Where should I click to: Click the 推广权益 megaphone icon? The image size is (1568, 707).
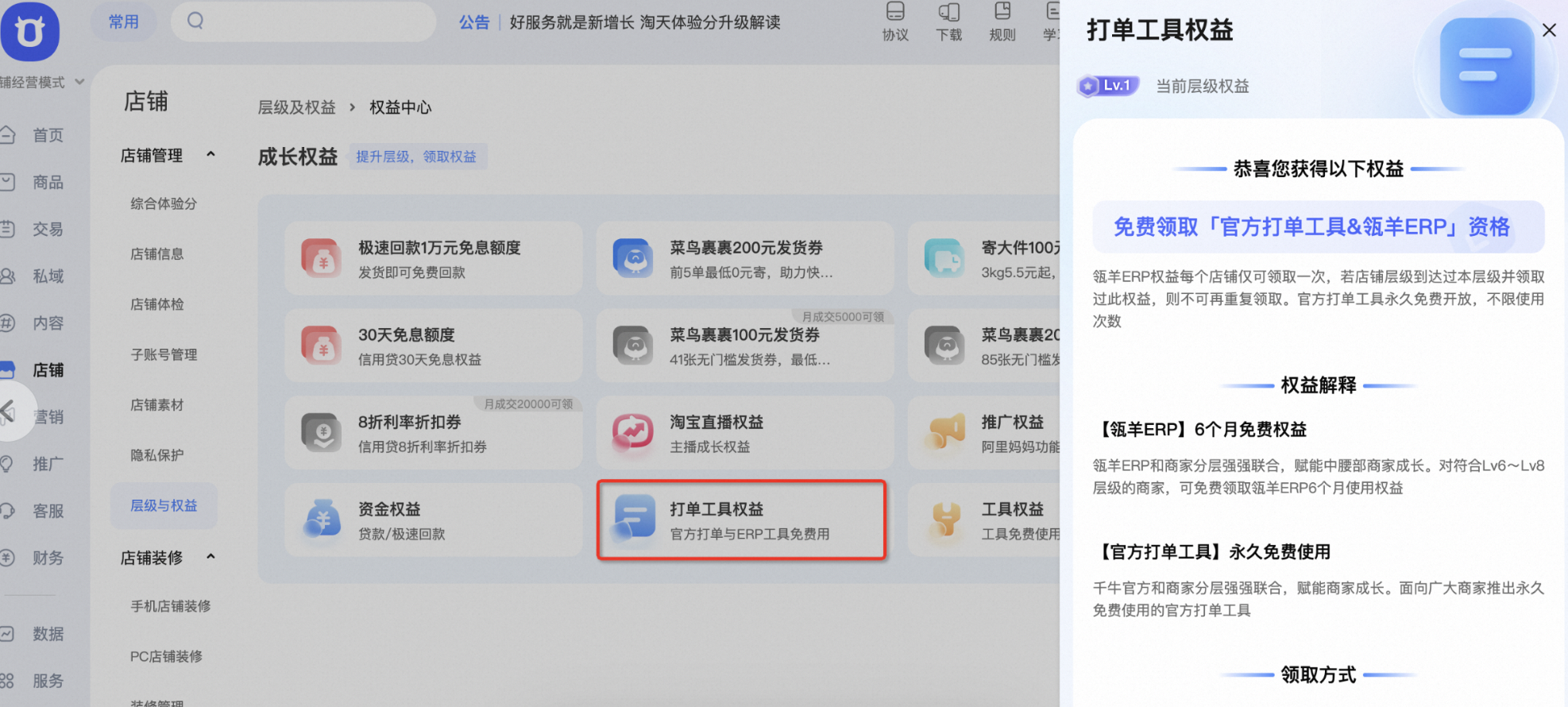[x=944, y=433]
